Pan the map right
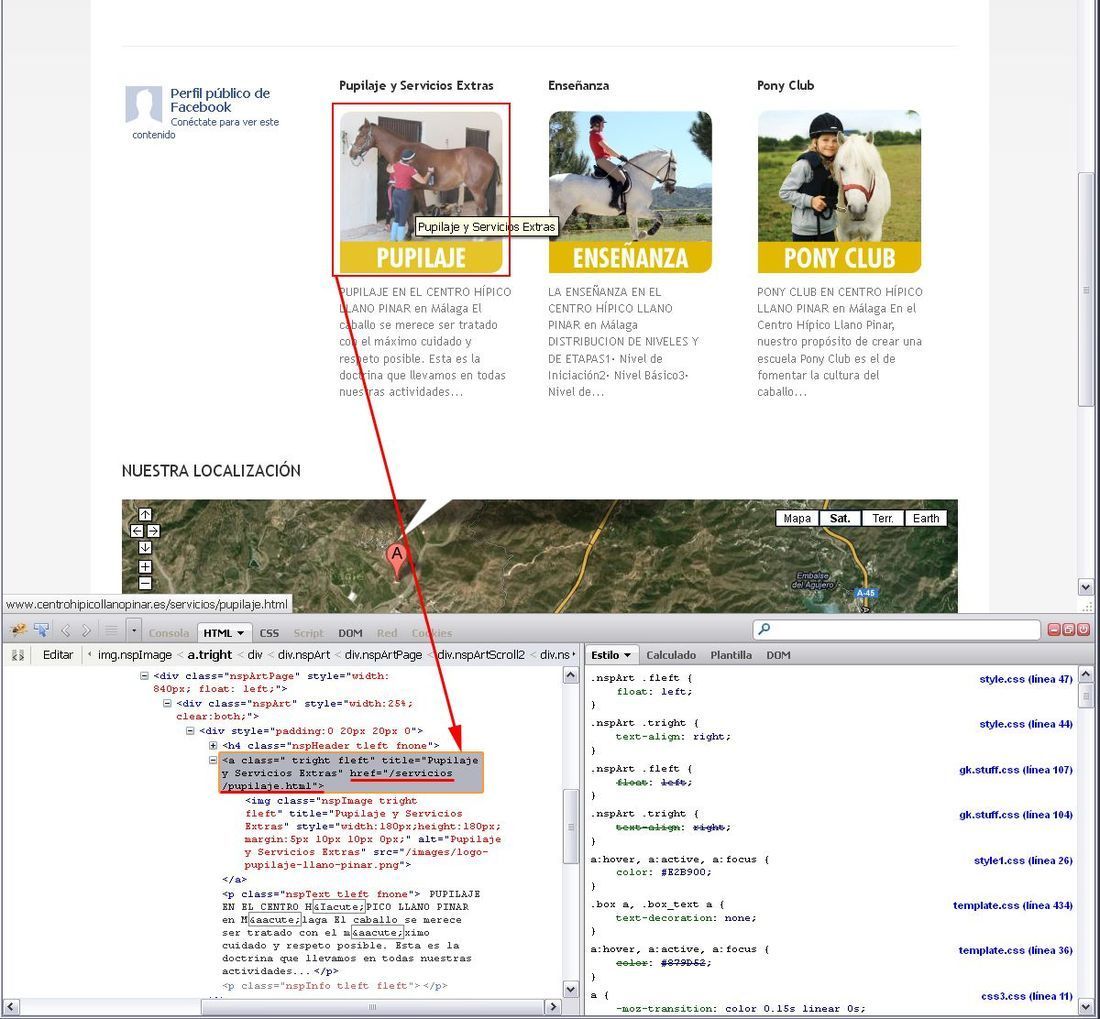Viewport: 1100px width, 1019px height. (x=153, y=531)
